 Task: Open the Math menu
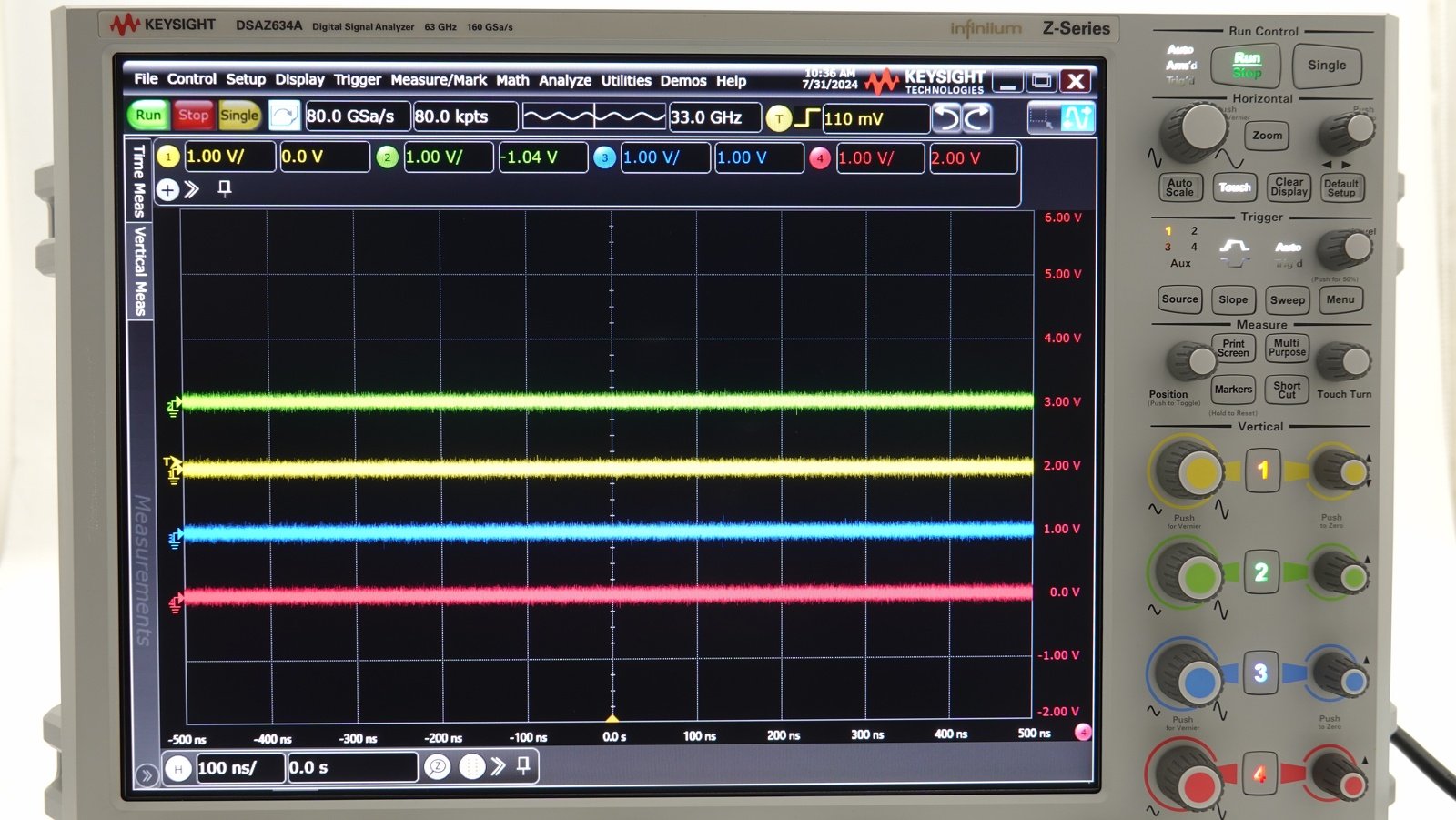[x=512, y=80]
